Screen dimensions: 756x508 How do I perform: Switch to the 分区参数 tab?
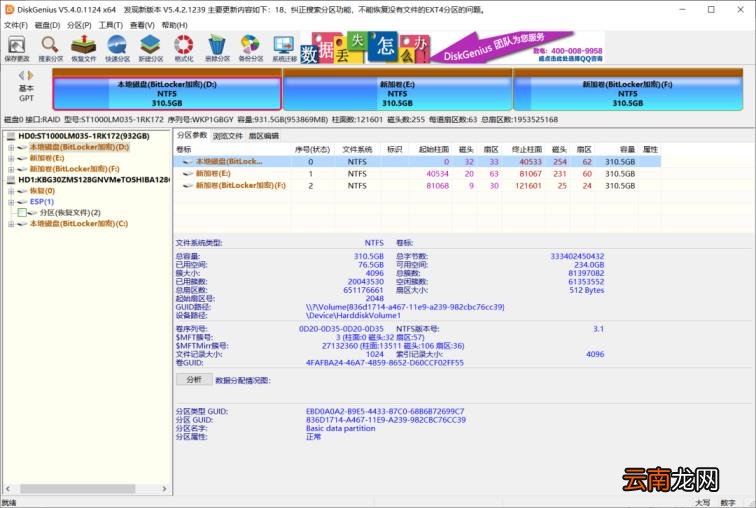click(192, 135)
